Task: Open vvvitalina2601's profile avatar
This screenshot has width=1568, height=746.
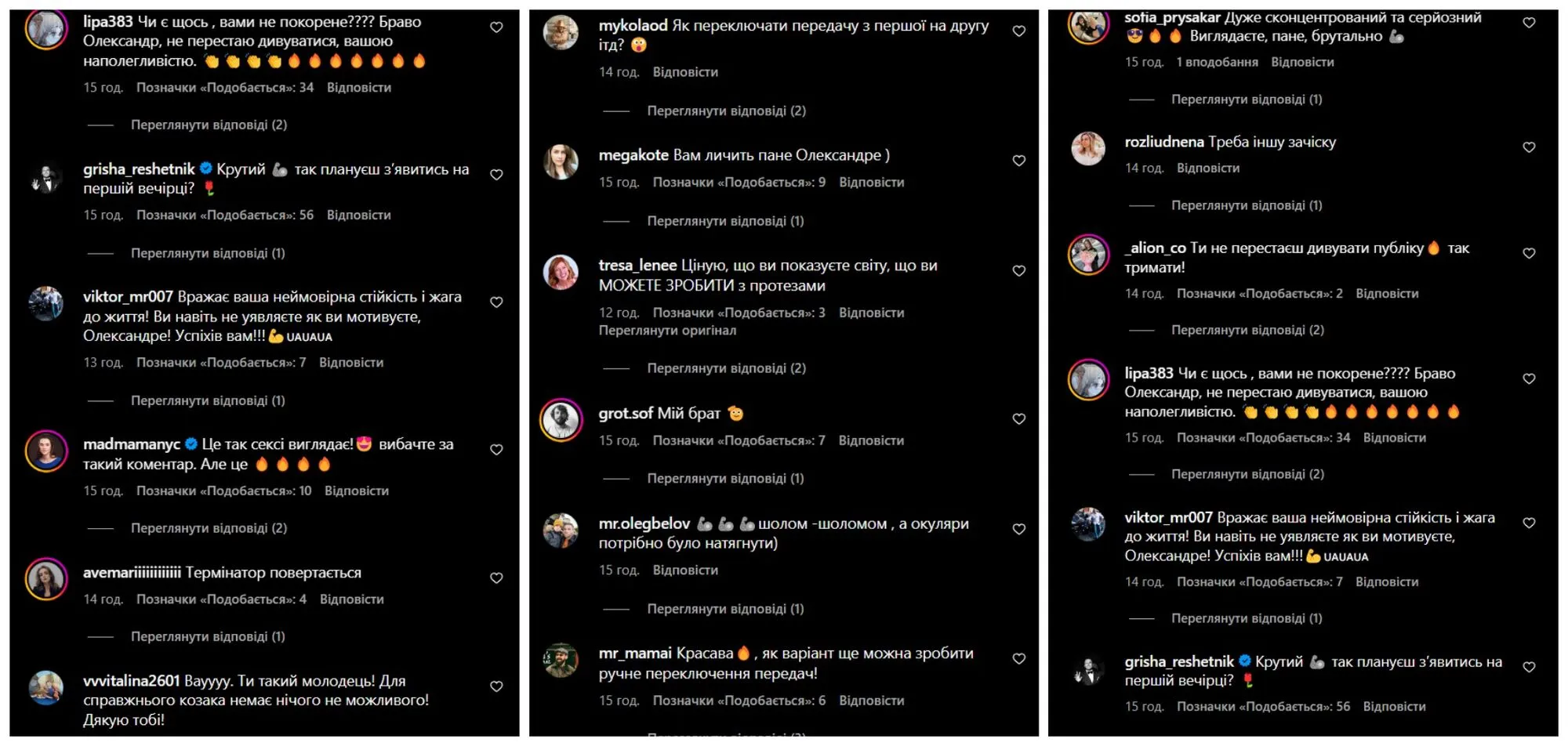Action: click(x=46, y=688)
